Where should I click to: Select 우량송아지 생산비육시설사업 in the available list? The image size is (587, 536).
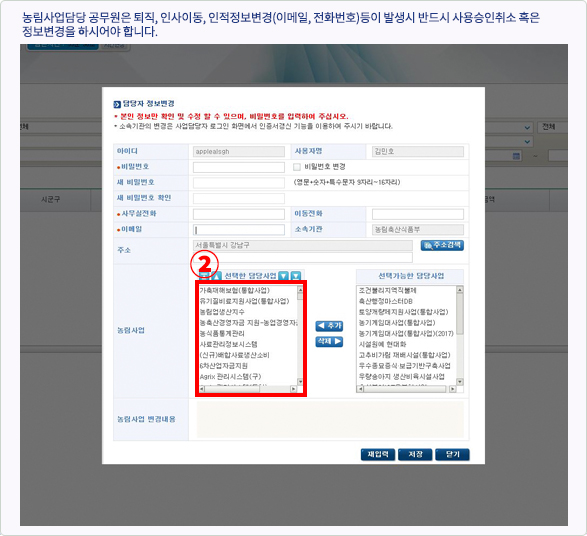pyautogui.click(x=402, y=377)
